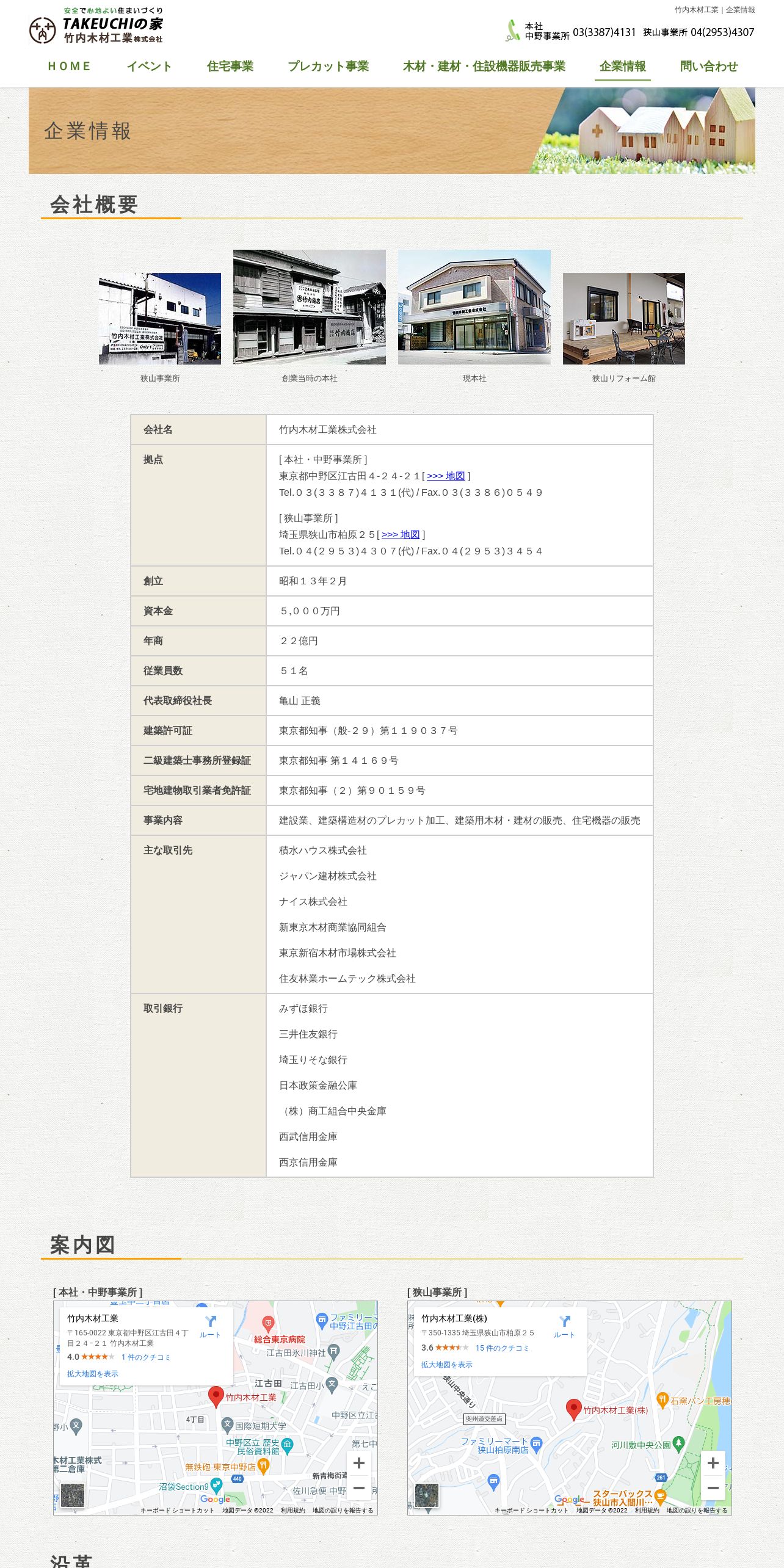
Task: Click the 住友林業ホームテック株式会社 text
Action: (x=347, y=979)
